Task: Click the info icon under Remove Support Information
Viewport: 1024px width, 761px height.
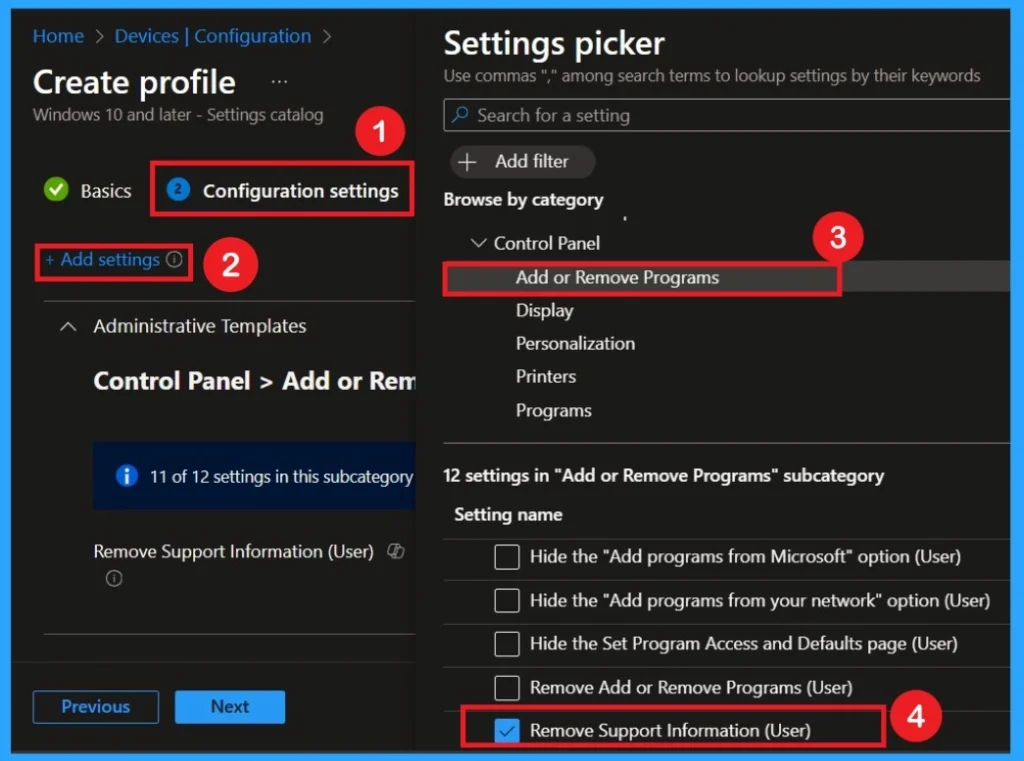Action: [114, 578]
